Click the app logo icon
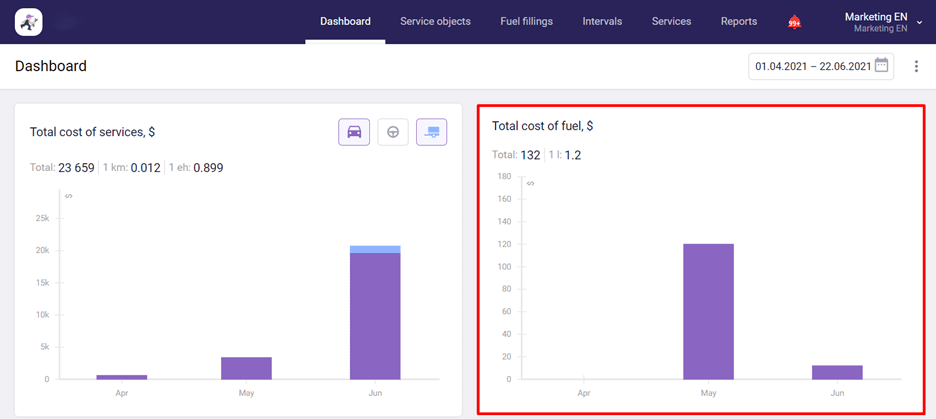The height and width of the screenshot is (419, 936). (28, 21)
